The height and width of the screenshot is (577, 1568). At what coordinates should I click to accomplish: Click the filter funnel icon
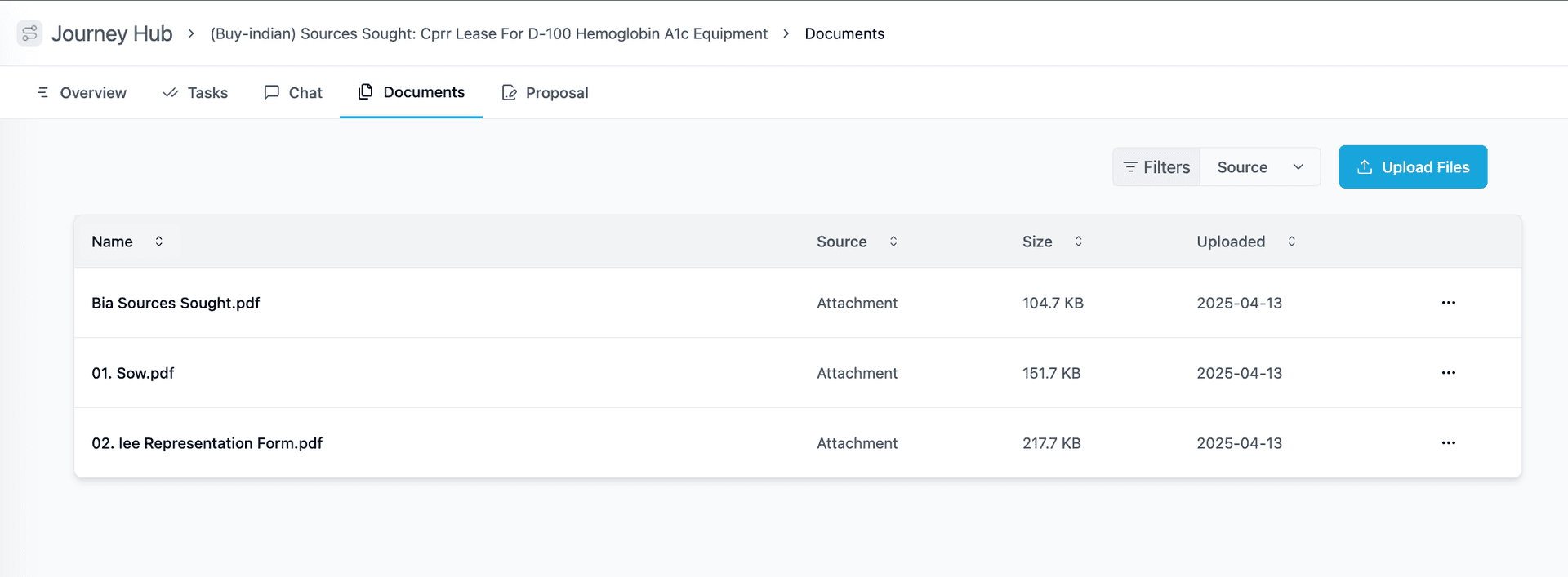(x=1131, y=166)
